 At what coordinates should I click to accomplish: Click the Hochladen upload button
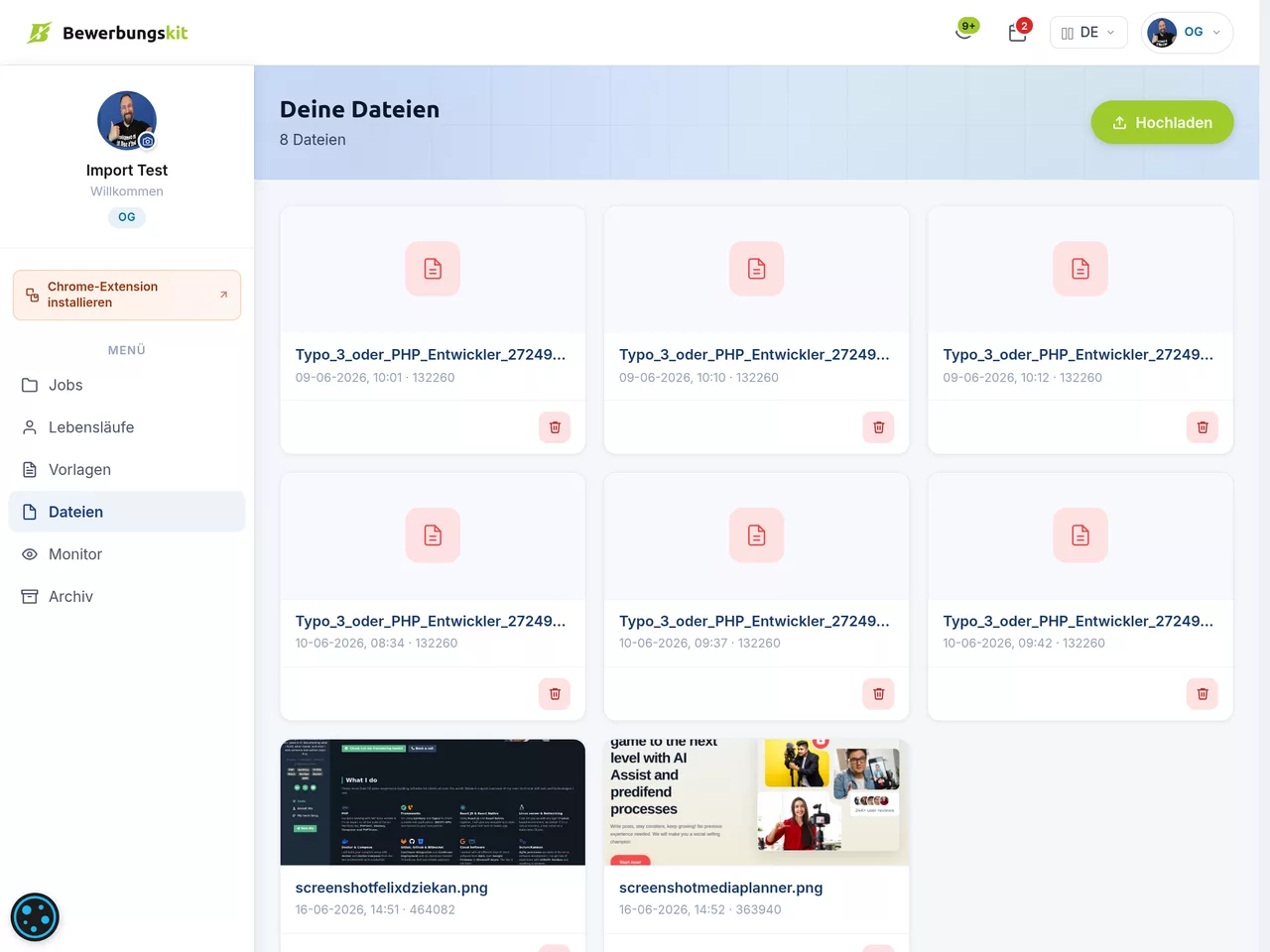point(1162,122)
